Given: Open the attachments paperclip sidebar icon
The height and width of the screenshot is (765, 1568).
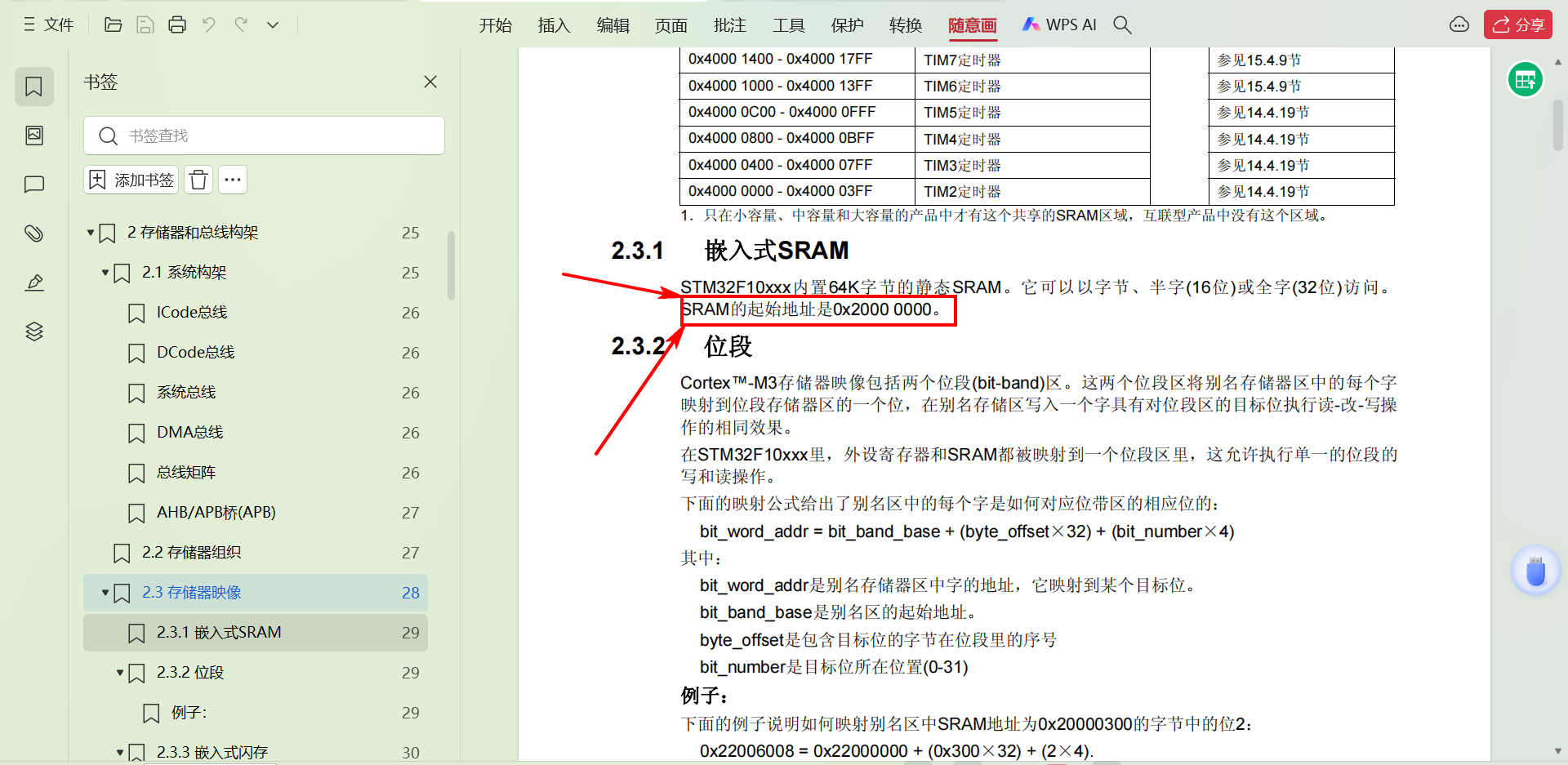Looking at the screenshot, I should 34,234.
